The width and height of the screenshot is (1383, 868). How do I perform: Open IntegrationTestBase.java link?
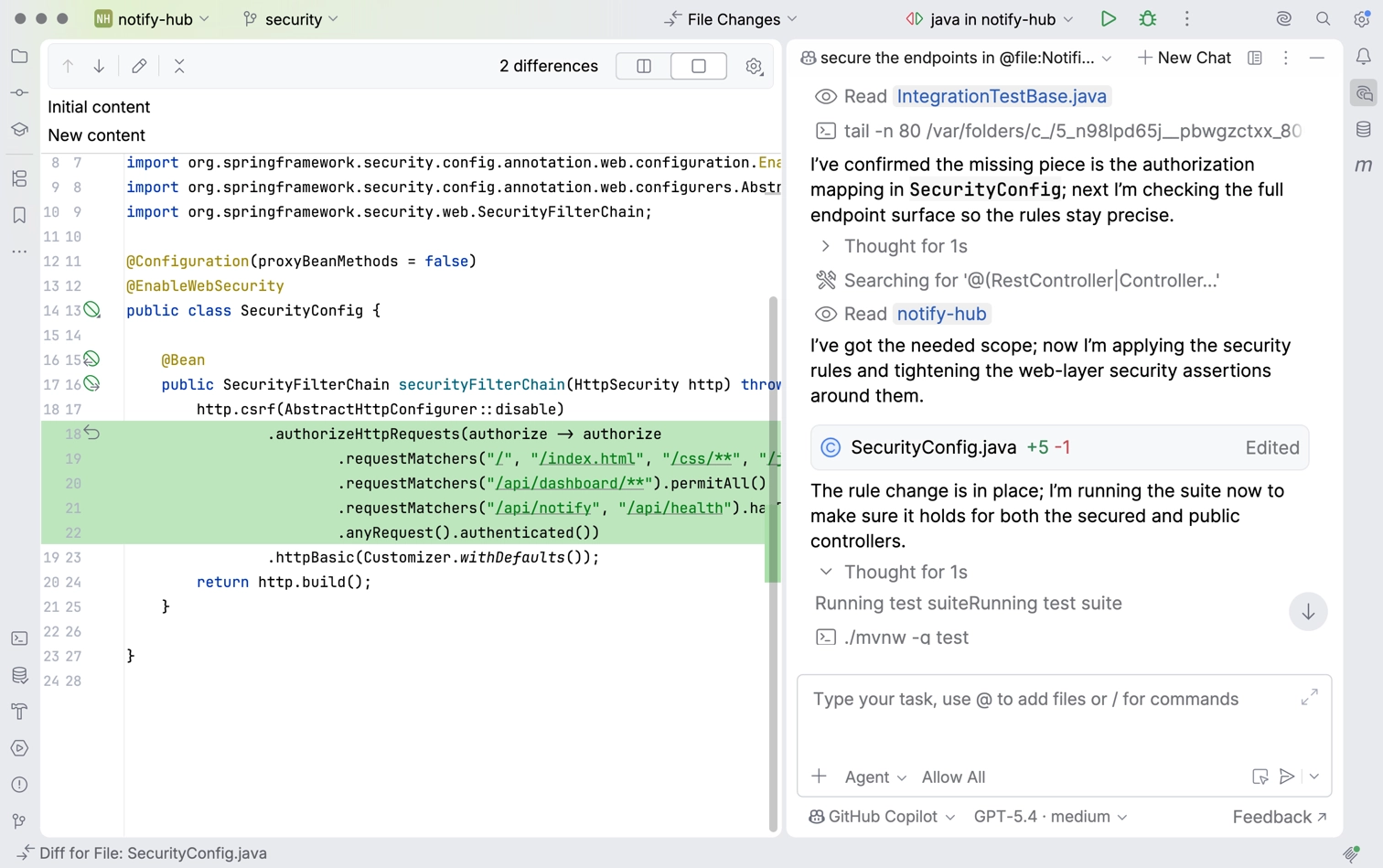coord(1002,96)
